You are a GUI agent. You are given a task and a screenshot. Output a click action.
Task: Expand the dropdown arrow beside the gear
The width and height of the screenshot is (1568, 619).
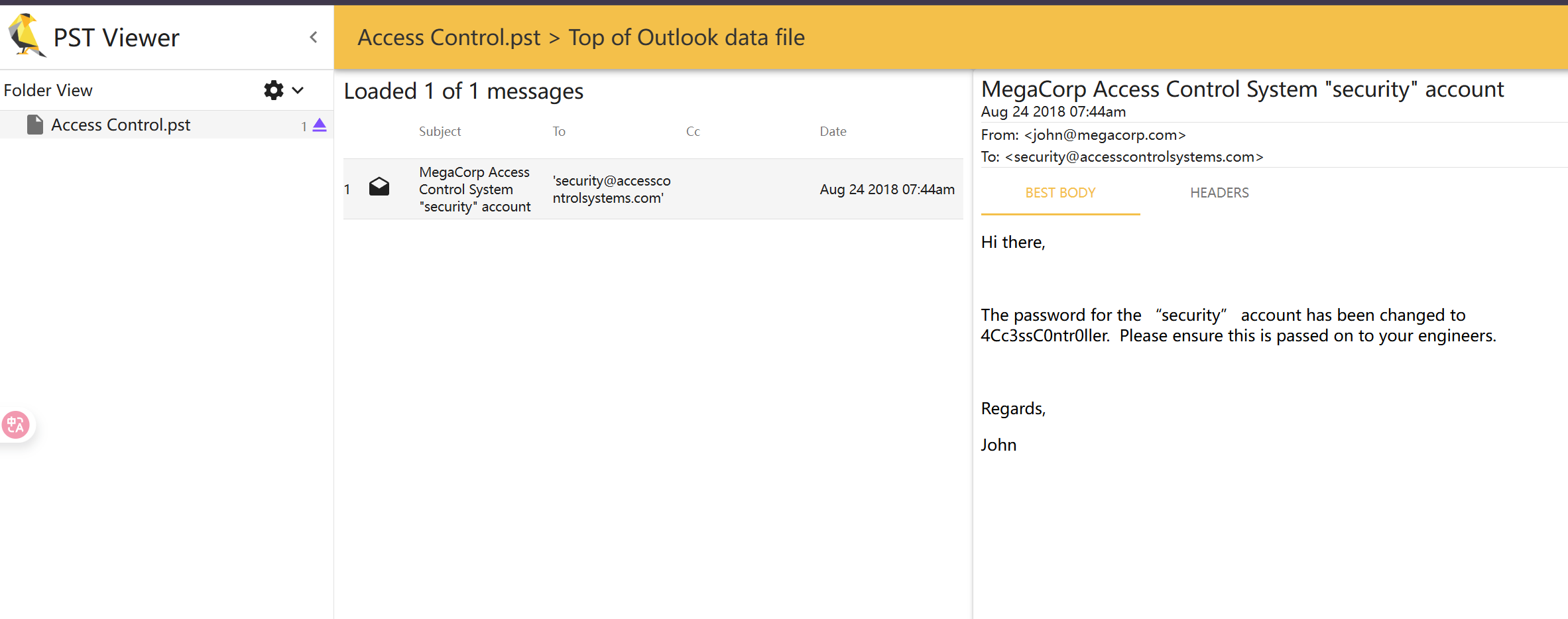coord(298,90)
